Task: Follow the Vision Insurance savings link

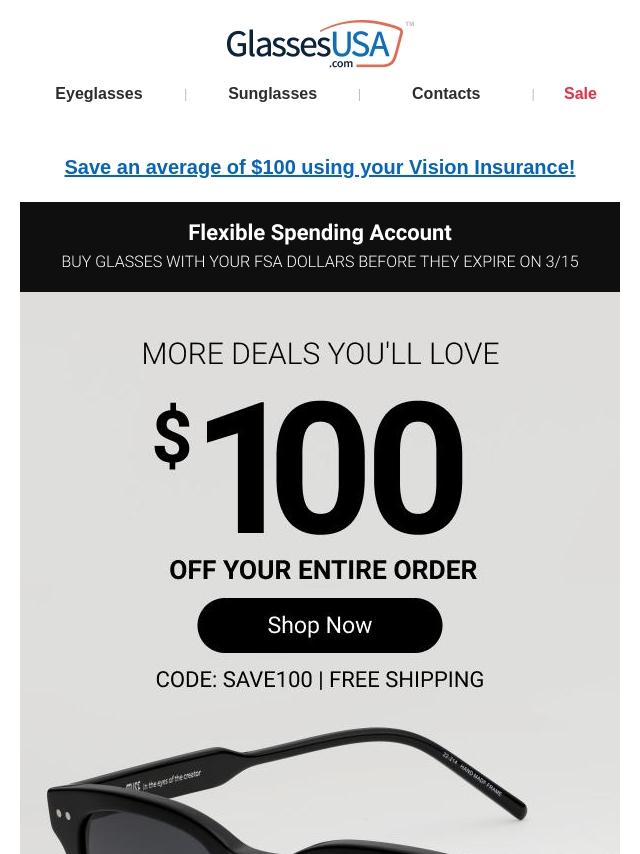Action: pyautogui.click(x=320, y=167)
